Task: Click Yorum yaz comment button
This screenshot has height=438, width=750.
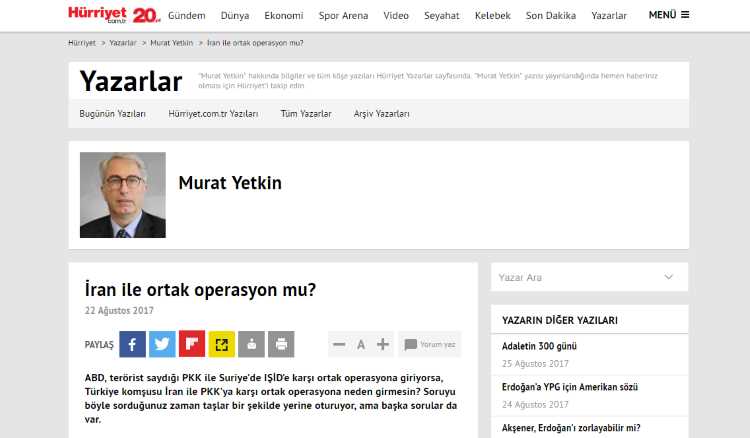Action: 430,344
